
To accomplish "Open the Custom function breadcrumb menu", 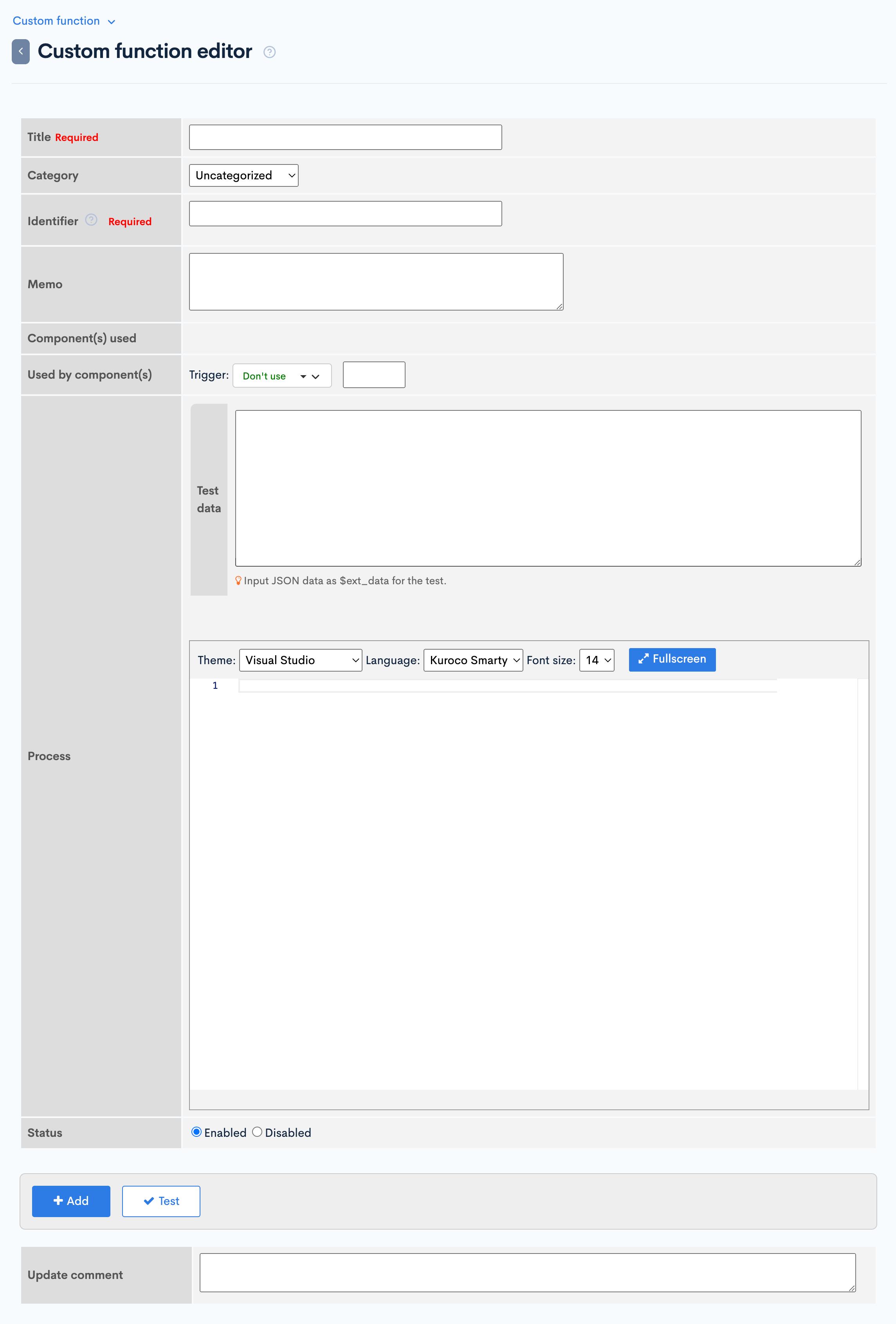I will click(56, 20).
